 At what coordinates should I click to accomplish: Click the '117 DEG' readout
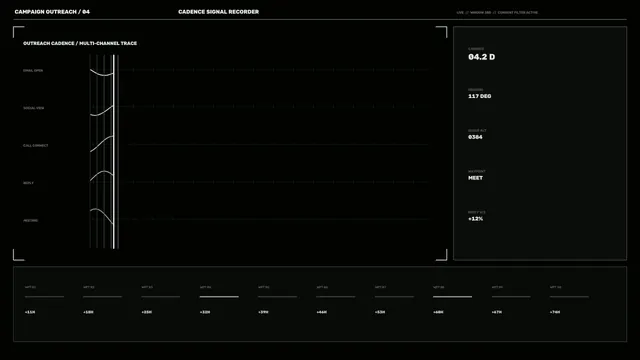480,96
